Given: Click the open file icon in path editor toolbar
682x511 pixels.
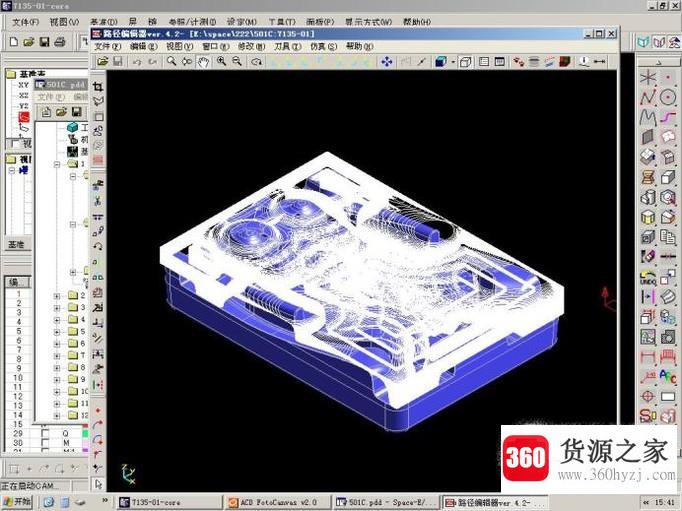Looking at the screenshot, I should click(102, 62).
